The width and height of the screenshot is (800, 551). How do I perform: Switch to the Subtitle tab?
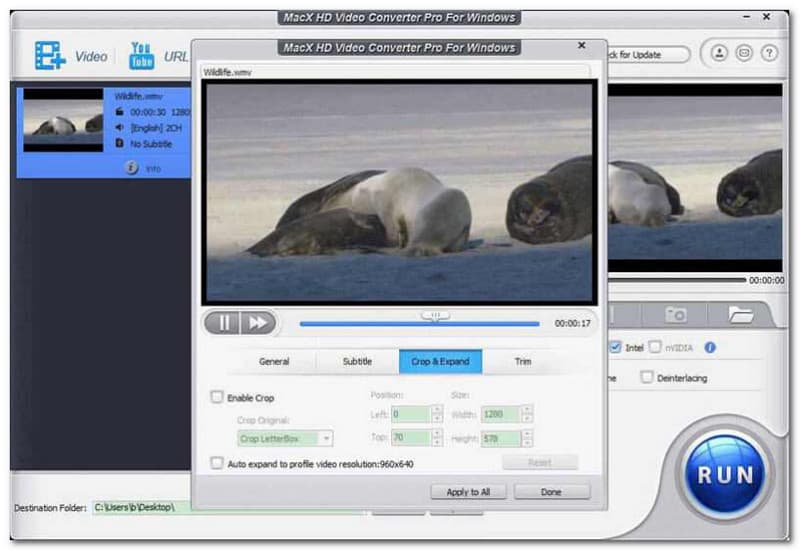point(357,361)
